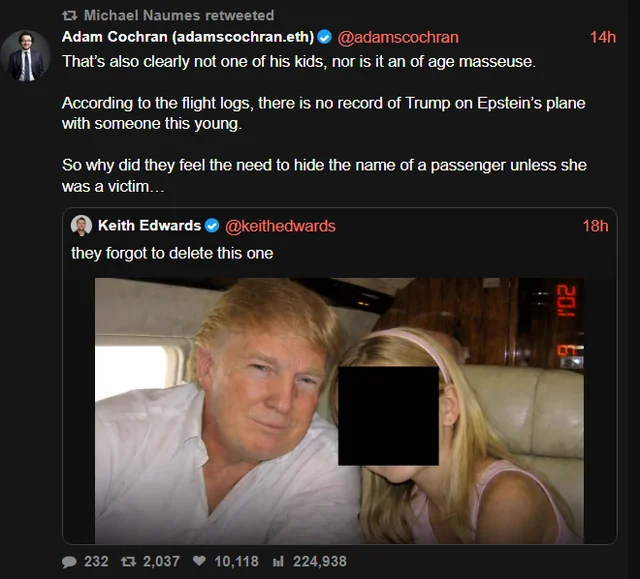Like the tweet with the heart icon
640x579 pixels.
coord(199,561)
